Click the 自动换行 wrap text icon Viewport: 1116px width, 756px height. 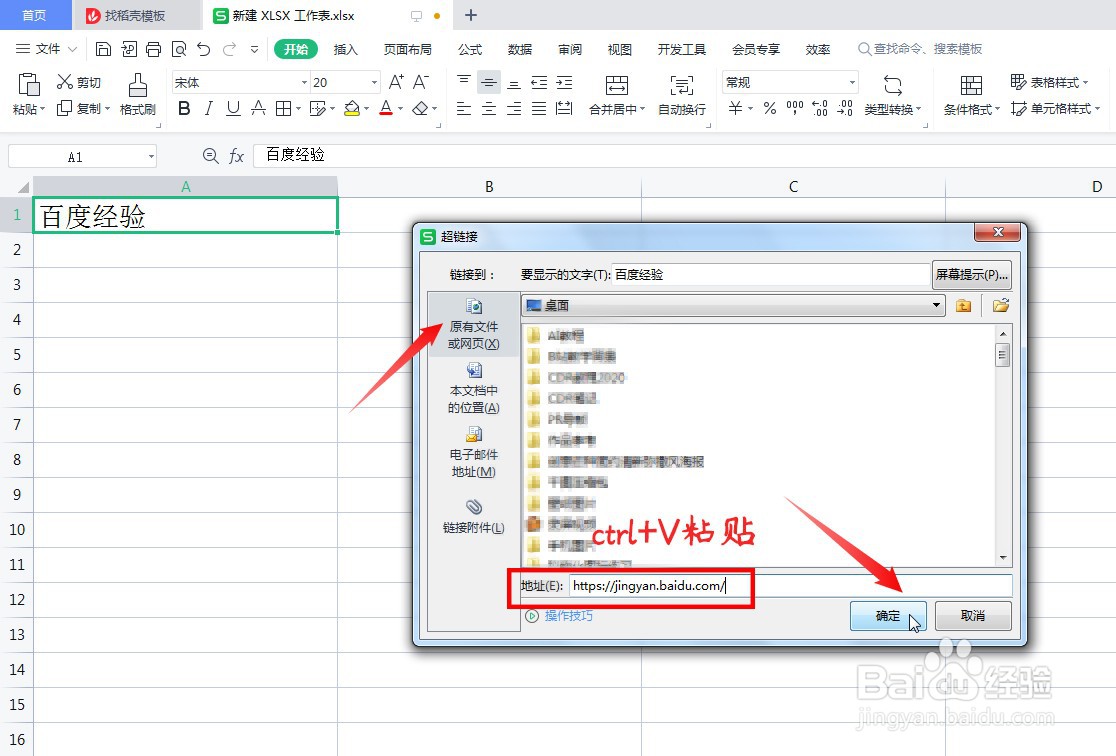tap(681, 85)
